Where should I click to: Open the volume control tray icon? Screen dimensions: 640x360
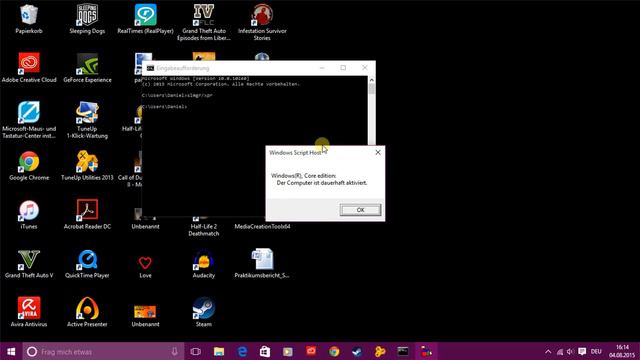[571, 351]
